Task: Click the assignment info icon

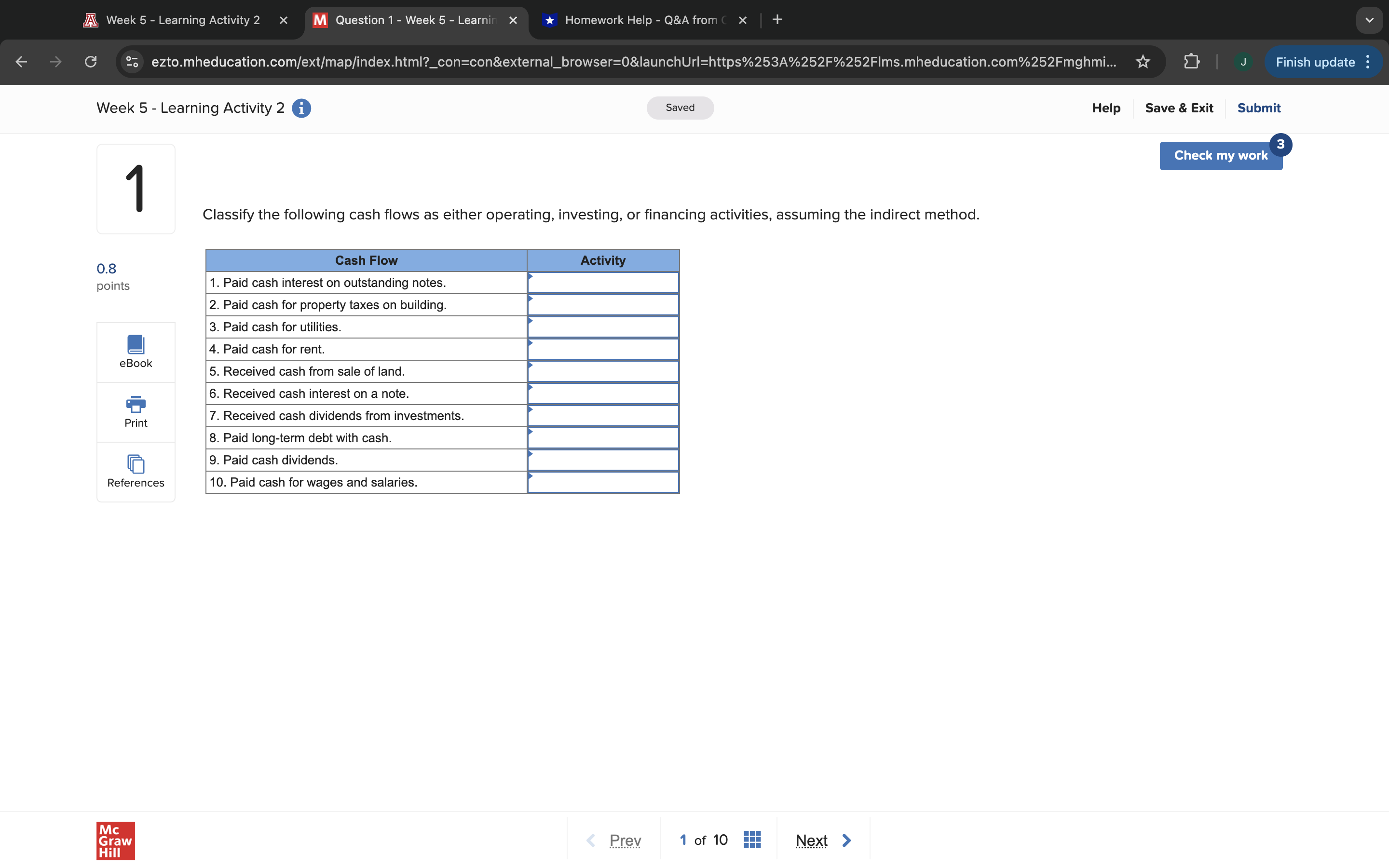Action: 301,108
